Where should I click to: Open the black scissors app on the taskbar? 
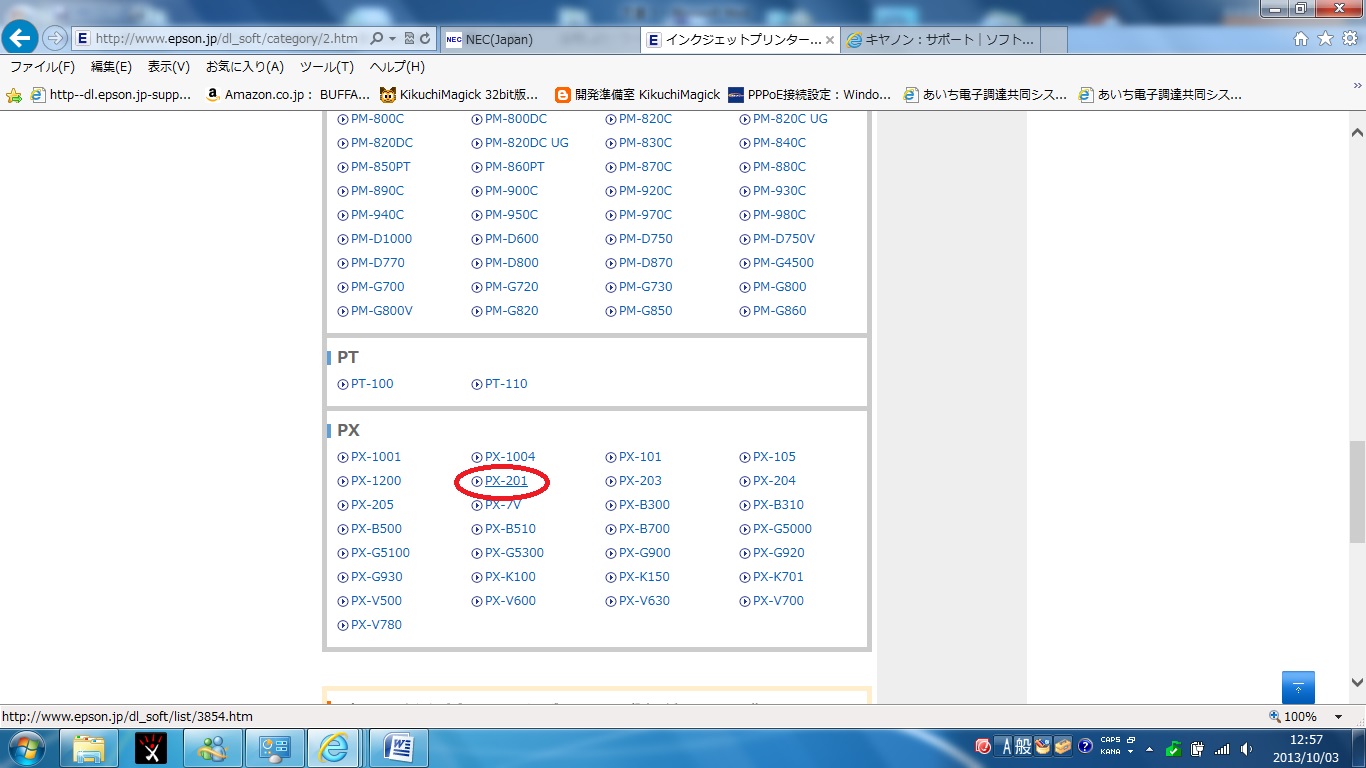pos(150,747)
